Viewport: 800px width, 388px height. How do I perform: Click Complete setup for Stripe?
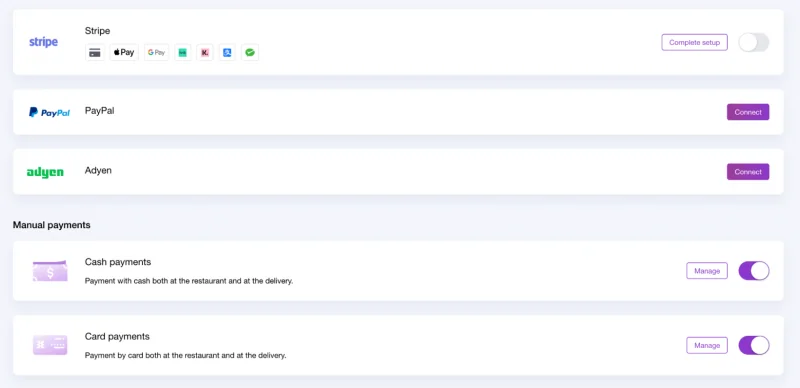click(694, 42)
